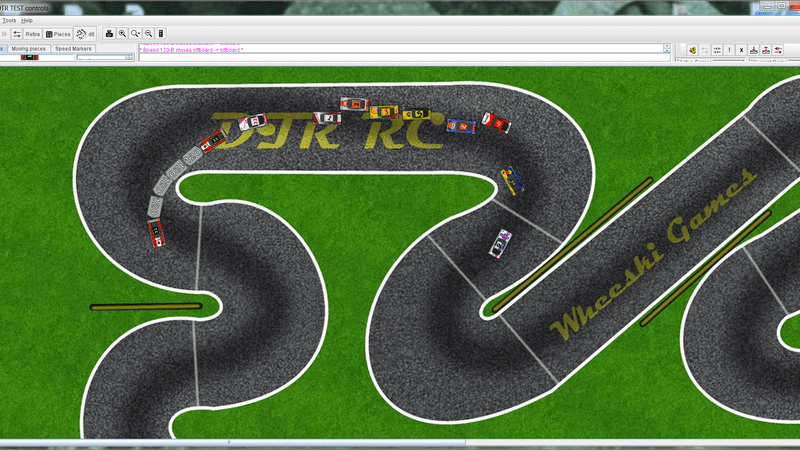The height and width of the screenshot is (450, 800).
Task: Click the camera snapshot icon
Action: (x=109, y=34)
